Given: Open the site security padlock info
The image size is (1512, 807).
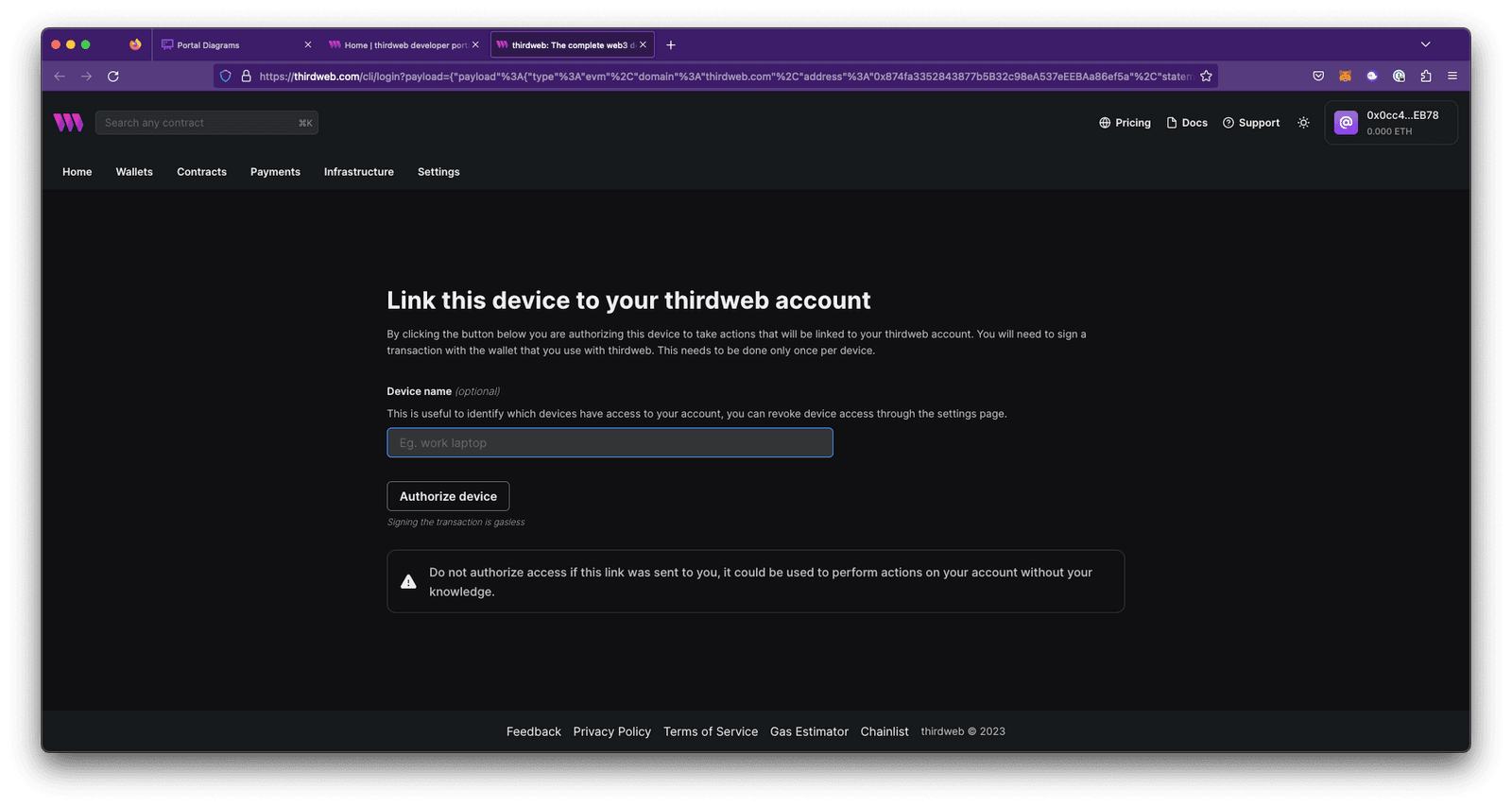Looking at the screenshot, I should point(246,76).
